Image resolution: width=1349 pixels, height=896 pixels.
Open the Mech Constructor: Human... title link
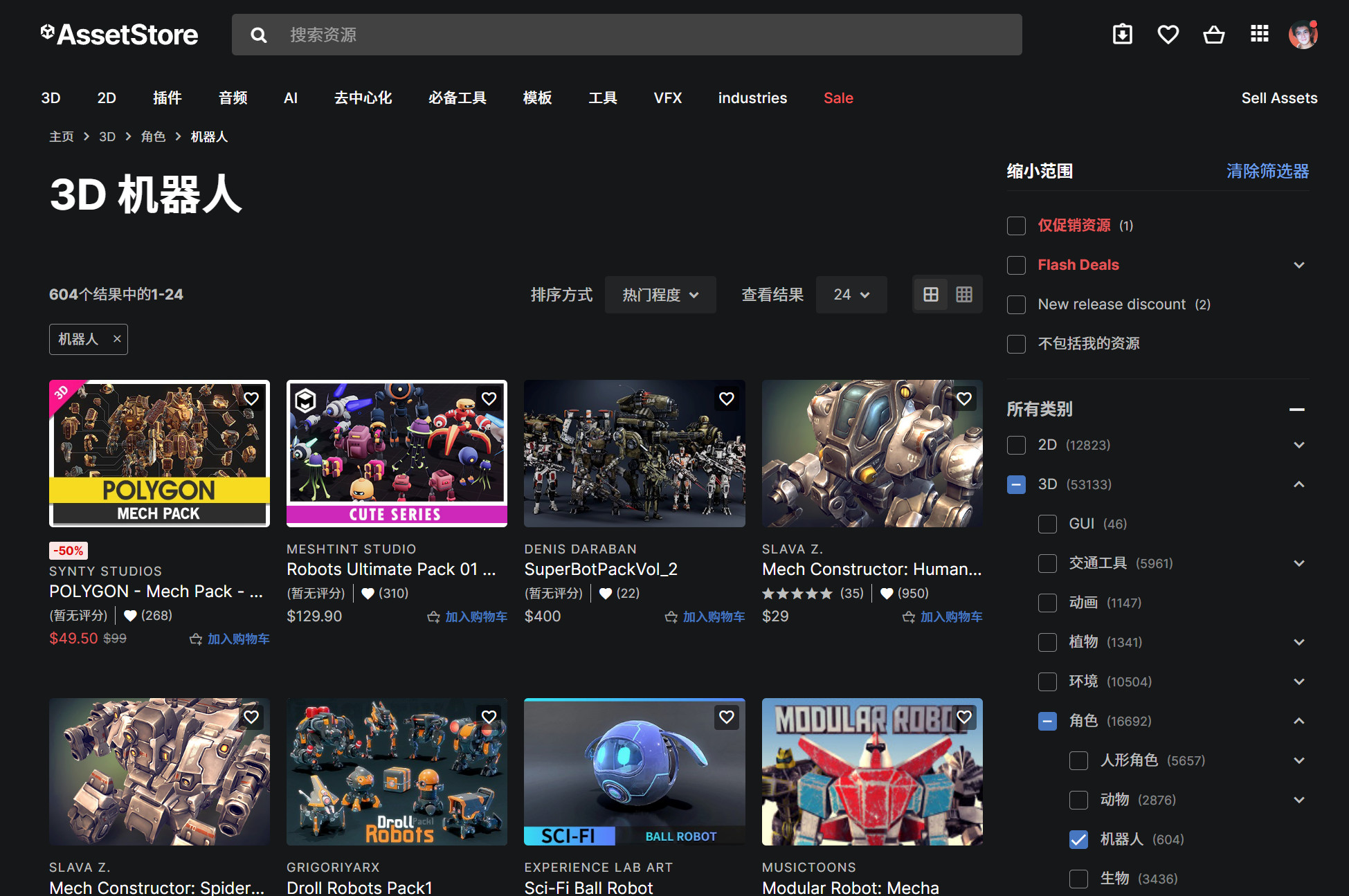[x=872, y=569]
